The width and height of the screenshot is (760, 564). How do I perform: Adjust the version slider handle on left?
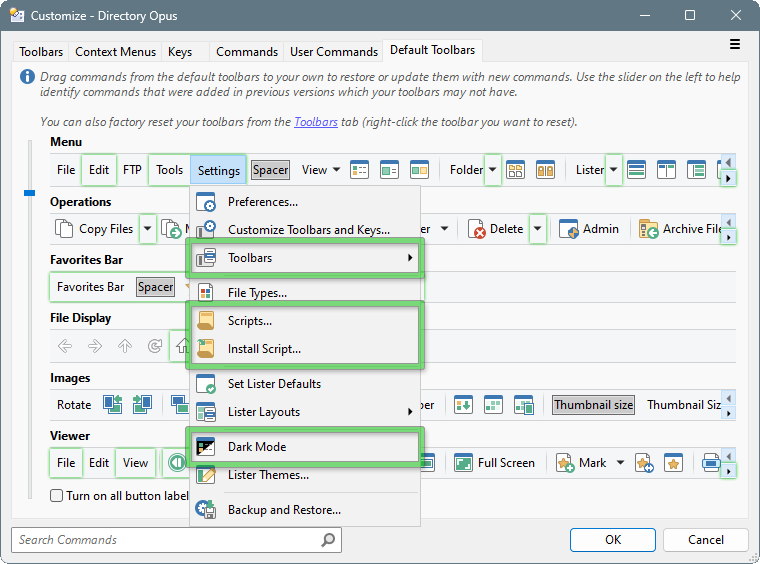(30, 193)
